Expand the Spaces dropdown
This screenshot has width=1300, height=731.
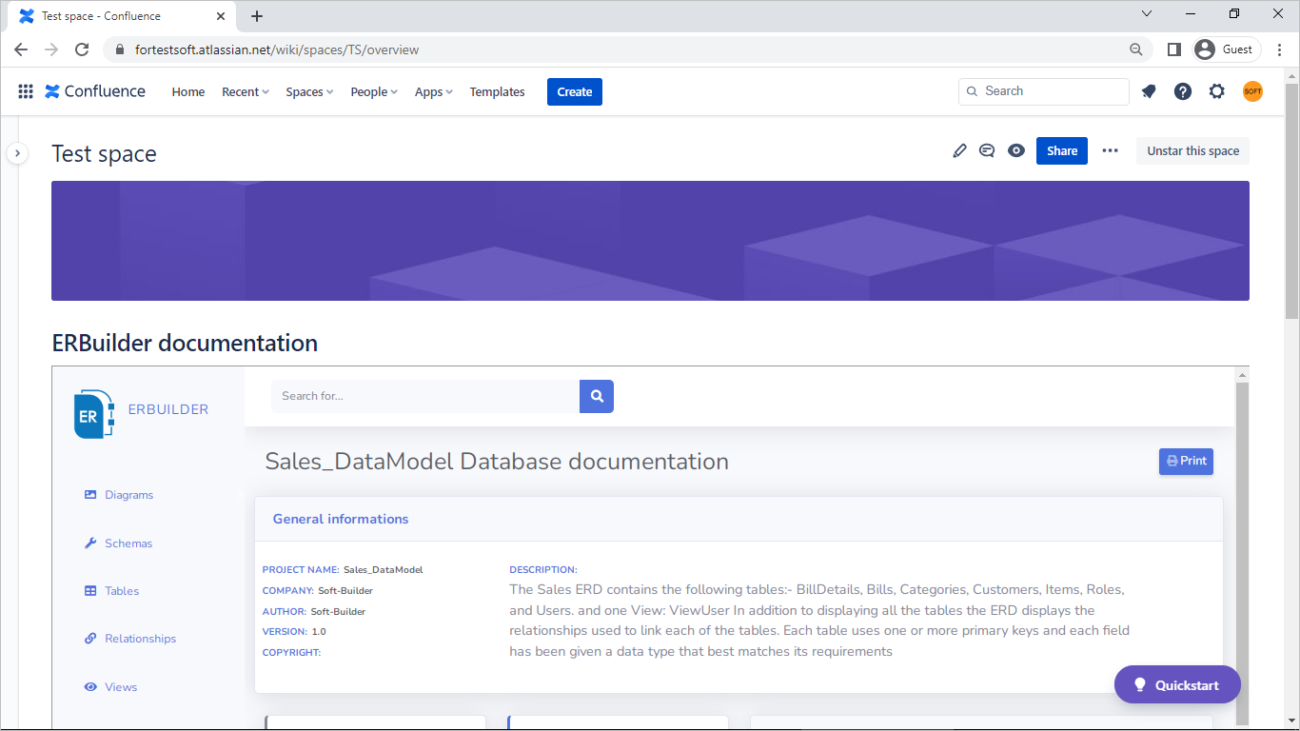pyautogui.click(x=309, y=92)
